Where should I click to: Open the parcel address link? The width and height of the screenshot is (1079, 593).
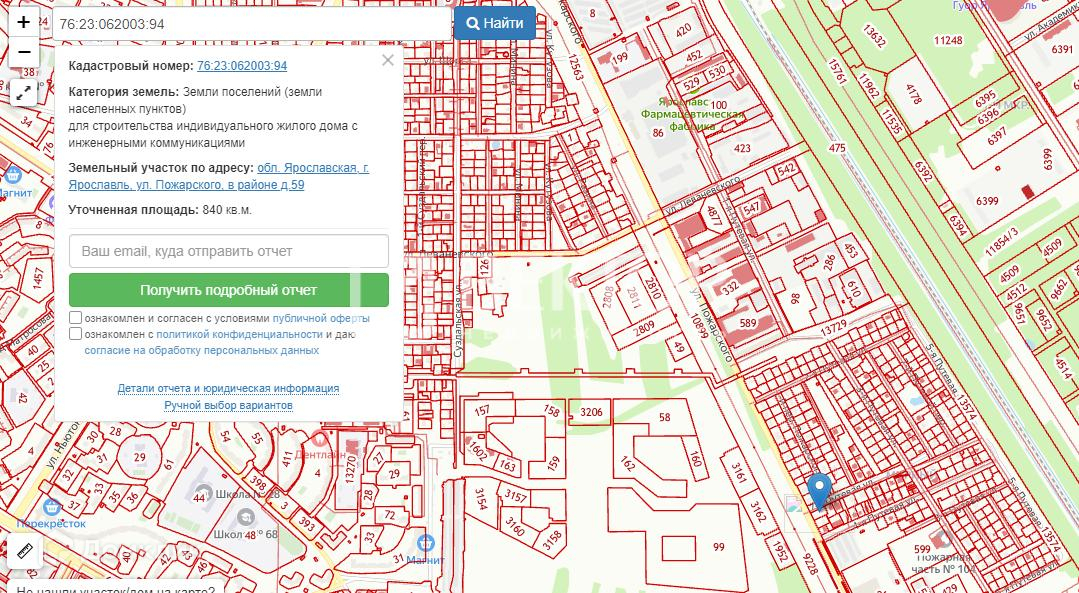coord(219,177)
